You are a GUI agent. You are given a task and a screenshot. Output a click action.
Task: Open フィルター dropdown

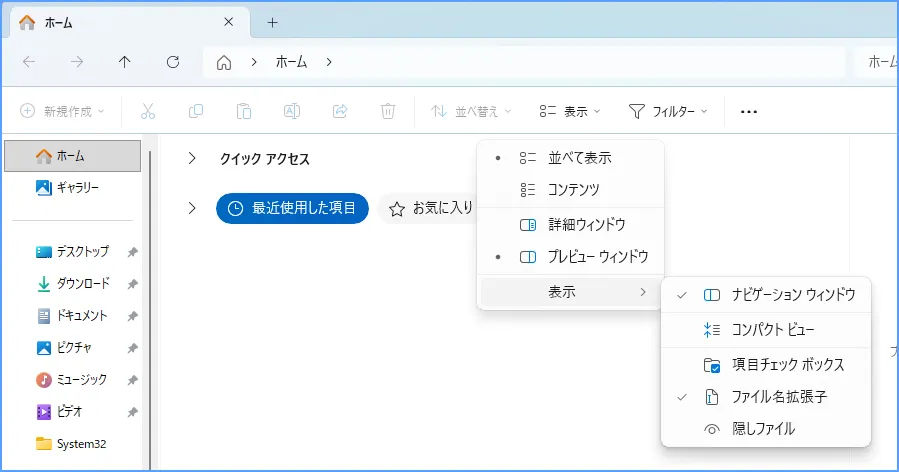[668, 111]
